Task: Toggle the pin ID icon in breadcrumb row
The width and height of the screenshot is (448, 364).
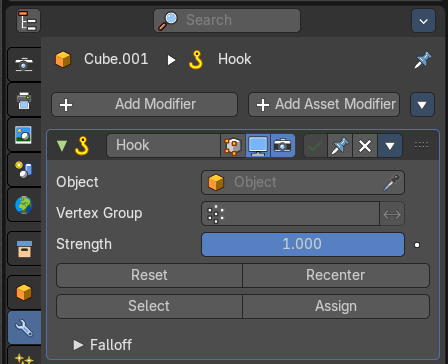Action: (423, 60)
